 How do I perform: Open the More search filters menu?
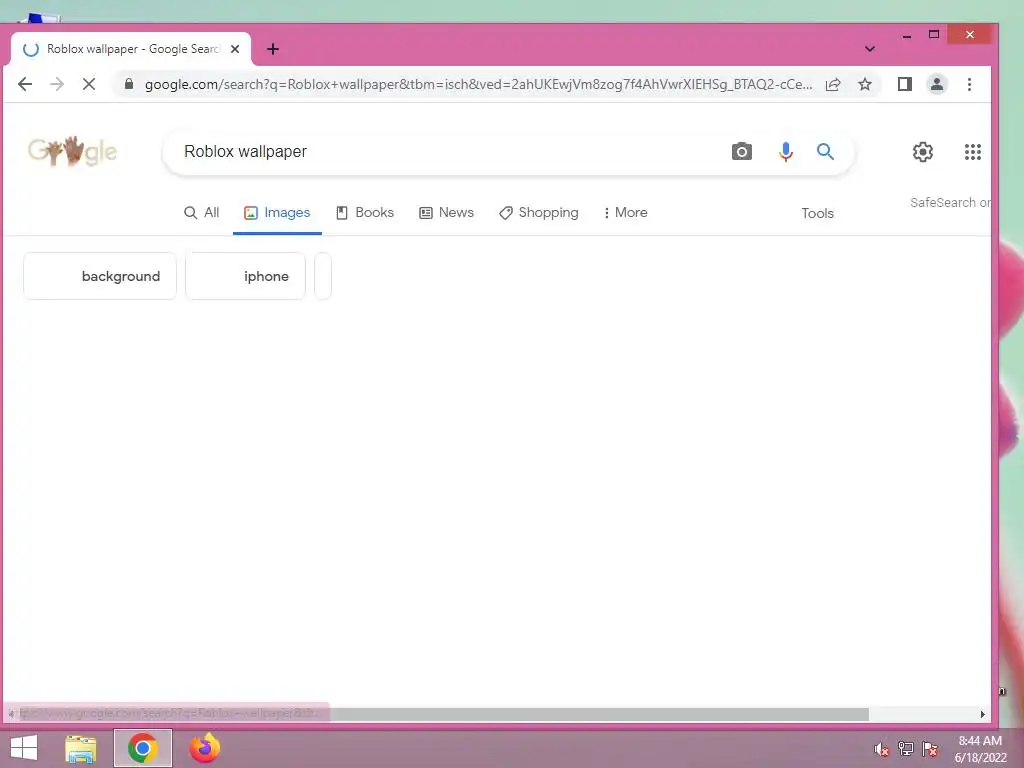tap(625, 212)
